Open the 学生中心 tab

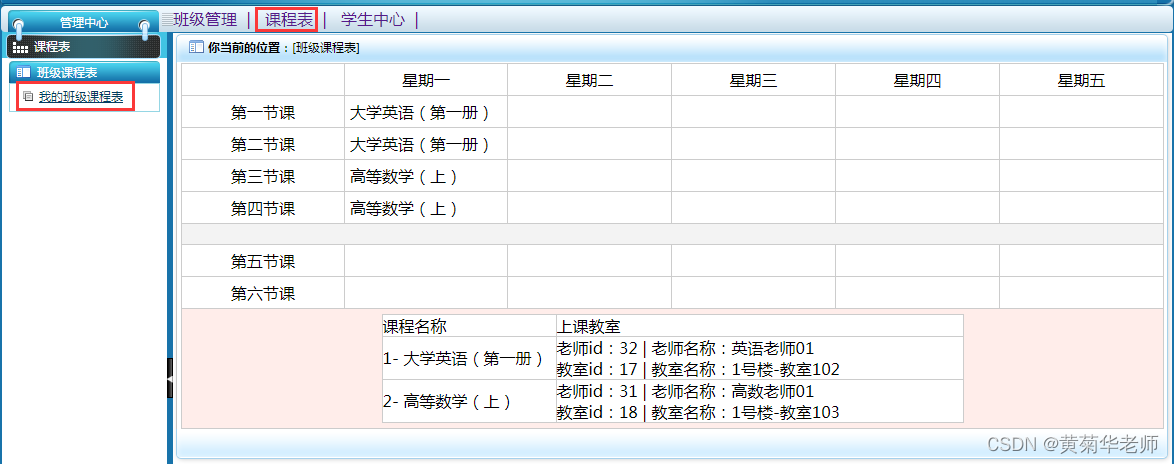click(x=373, y=20)
